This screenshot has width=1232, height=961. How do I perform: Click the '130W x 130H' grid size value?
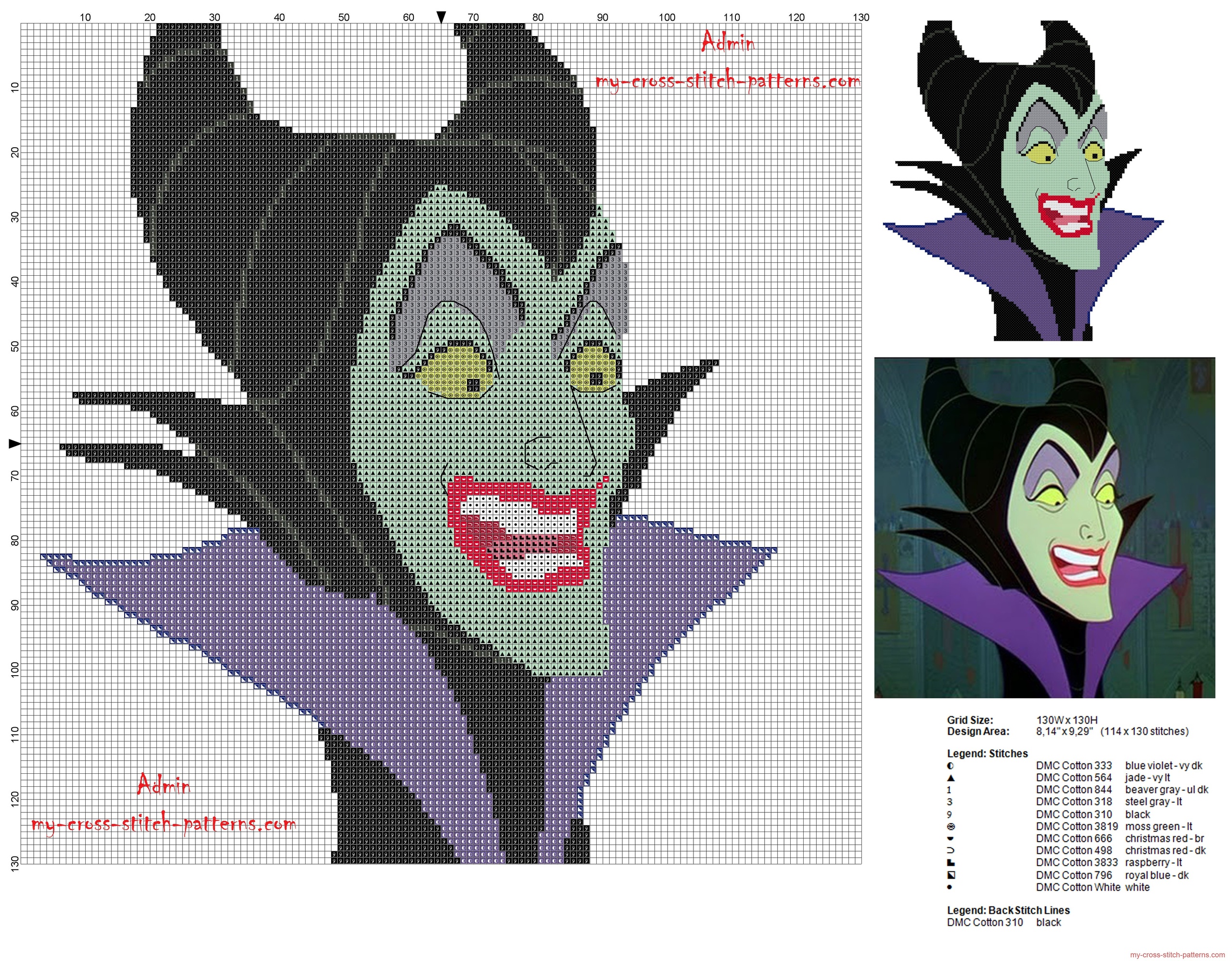[x=1067, y=719]
